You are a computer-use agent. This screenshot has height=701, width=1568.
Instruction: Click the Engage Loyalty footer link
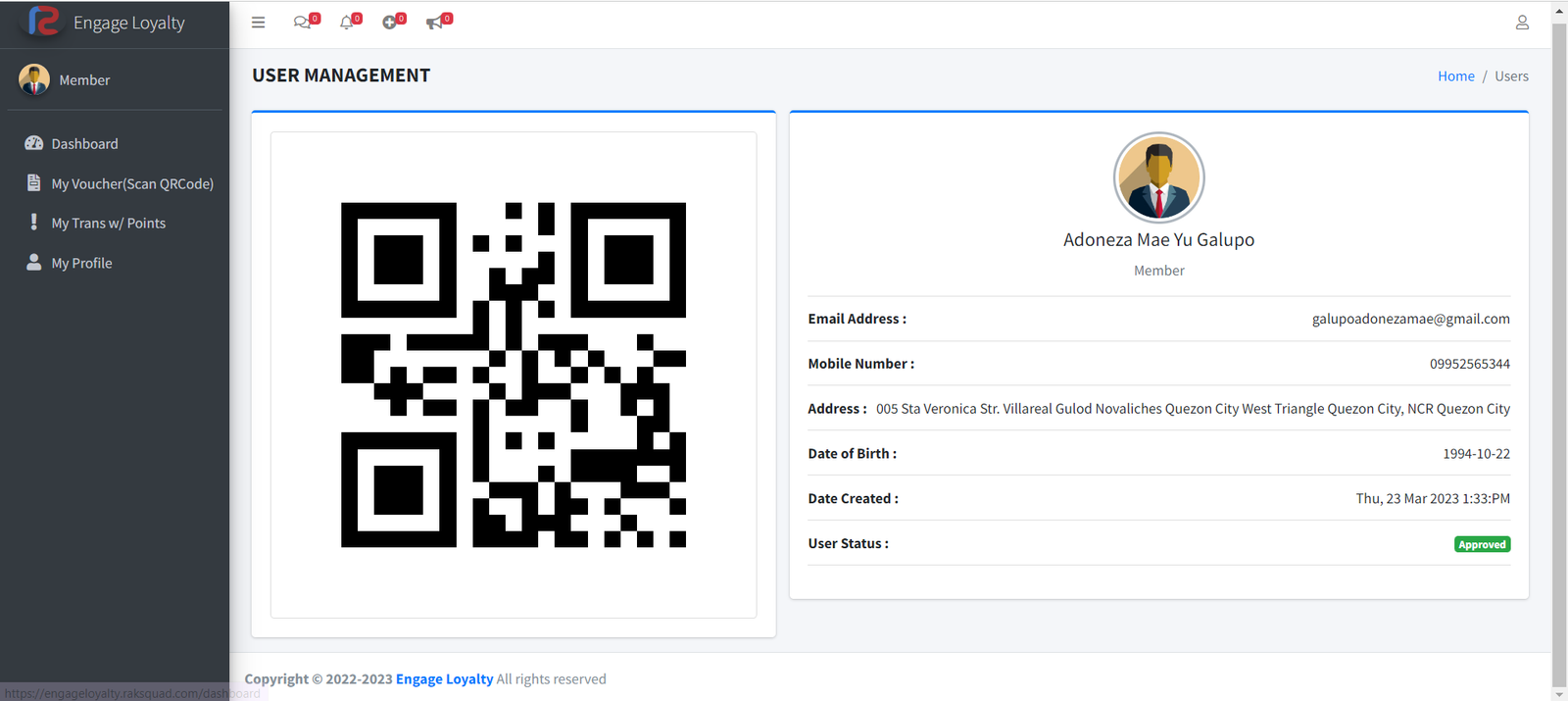[x=444, y=678]
